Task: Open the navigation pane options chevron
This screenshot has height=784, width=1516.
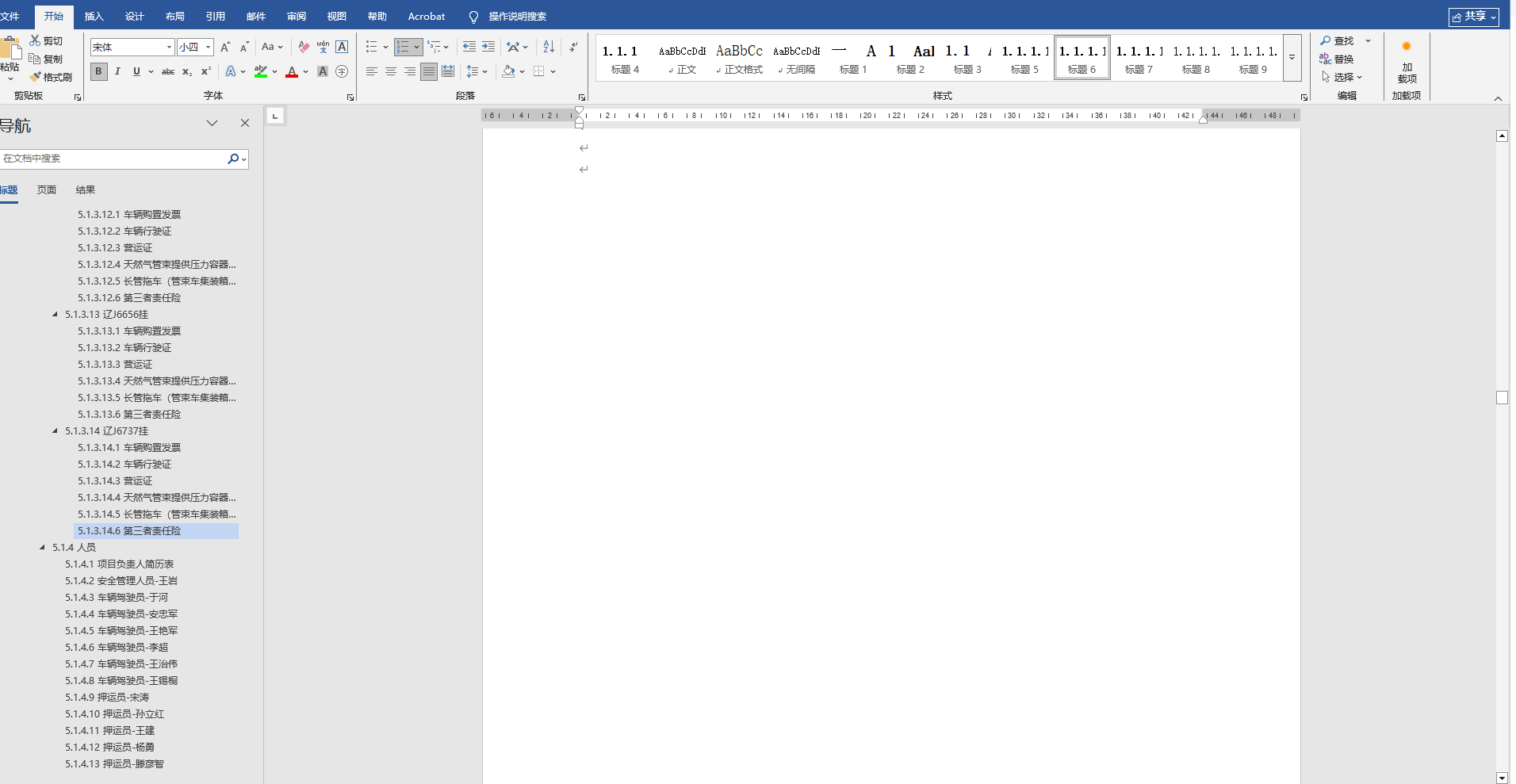Action: 212,123
